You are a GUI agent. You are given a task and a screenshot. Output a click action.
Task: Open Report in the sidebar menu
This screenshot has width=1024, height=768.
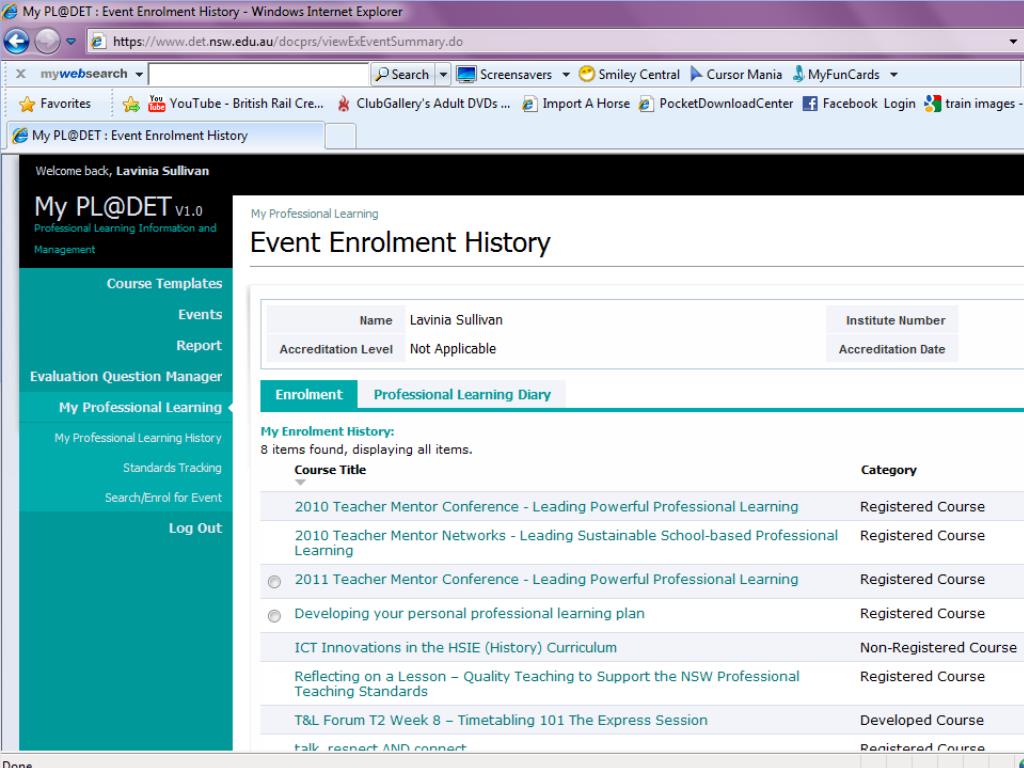199,345
